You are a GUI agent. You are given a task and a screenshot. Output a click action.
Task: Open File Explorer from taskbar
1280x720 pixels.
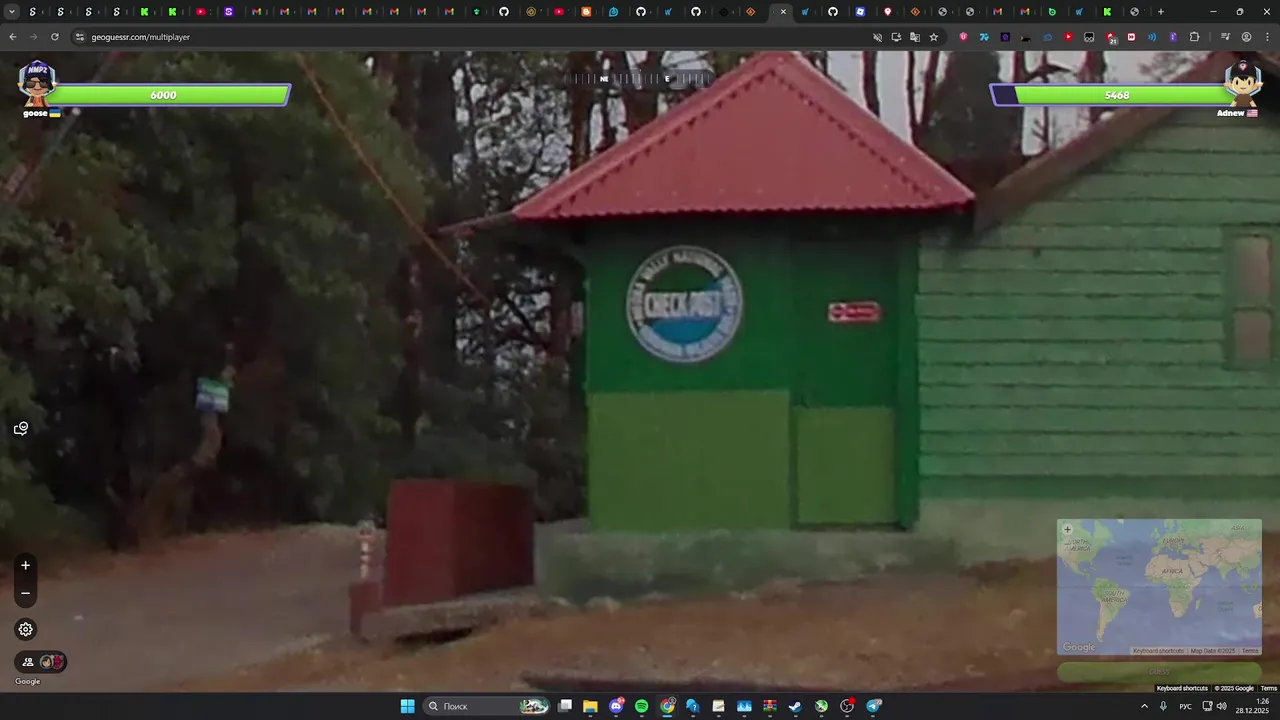click(x=590, y=706)
